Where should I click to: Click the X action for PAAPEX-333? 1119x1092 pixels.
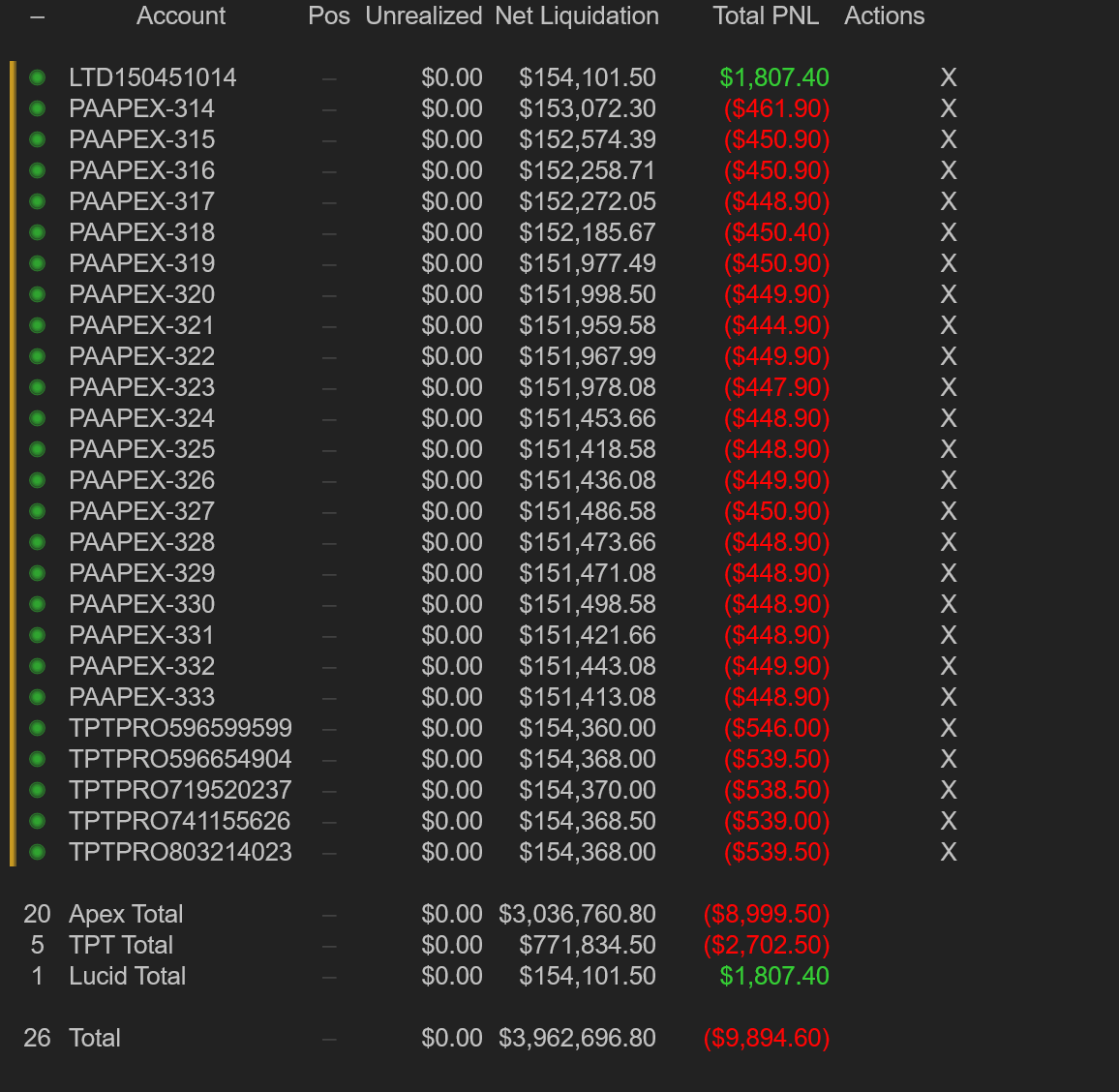click(948, 697)
